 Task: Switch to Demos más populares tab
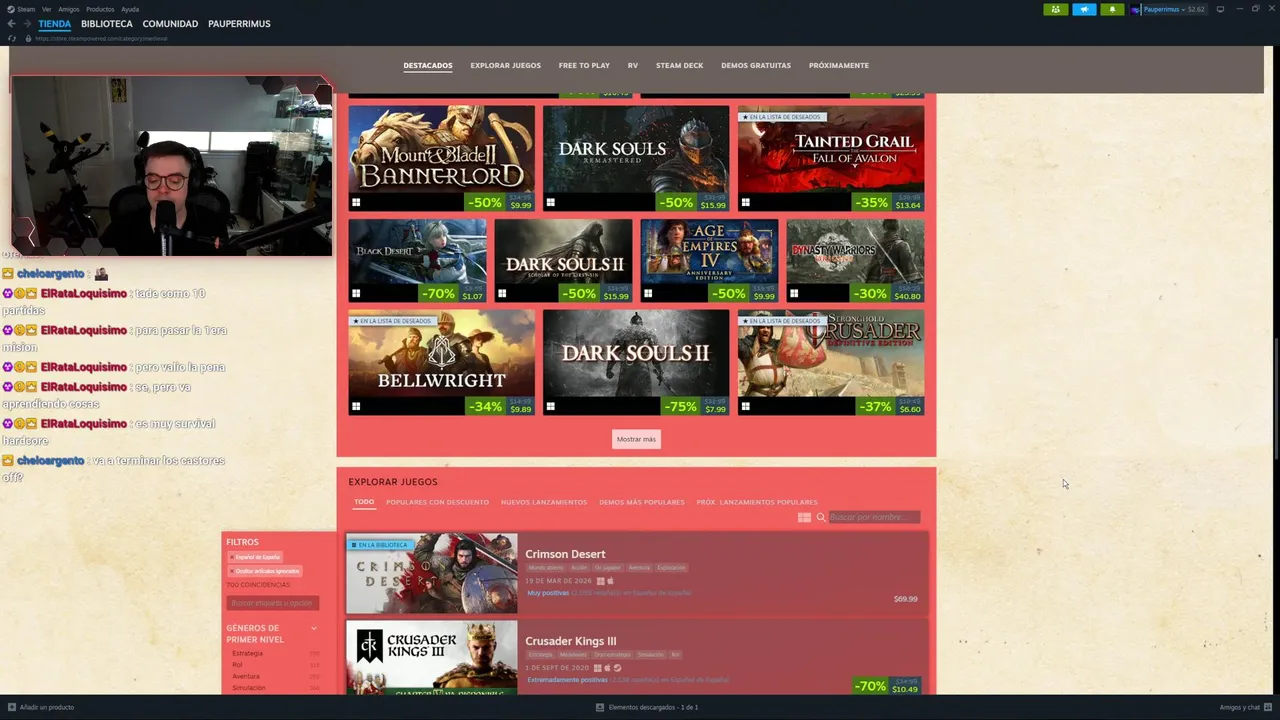pyautogui.click(x=642, y=502)
